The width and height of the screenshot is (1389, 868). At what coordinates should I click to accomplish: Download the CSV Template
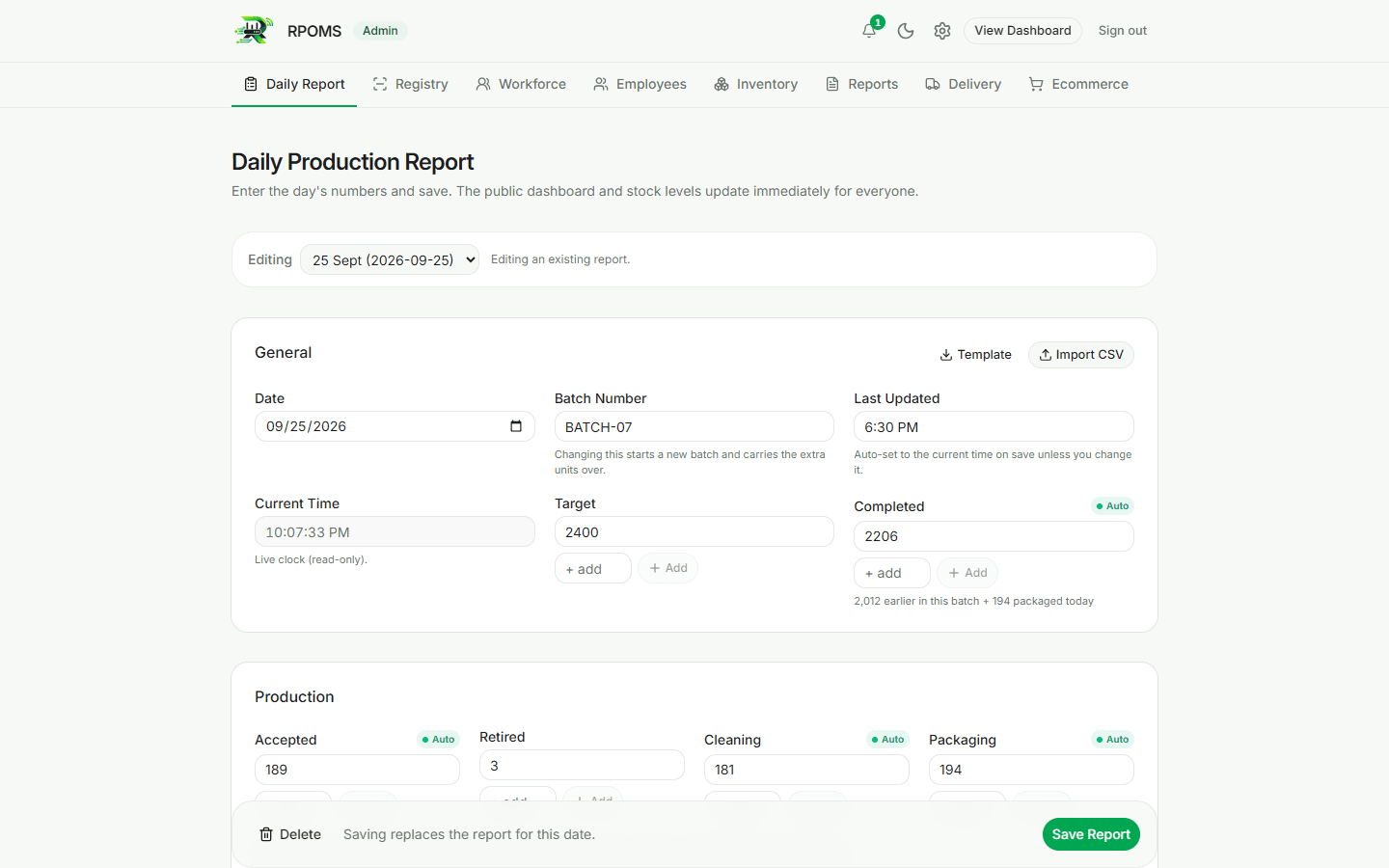[x=975, y=355]
